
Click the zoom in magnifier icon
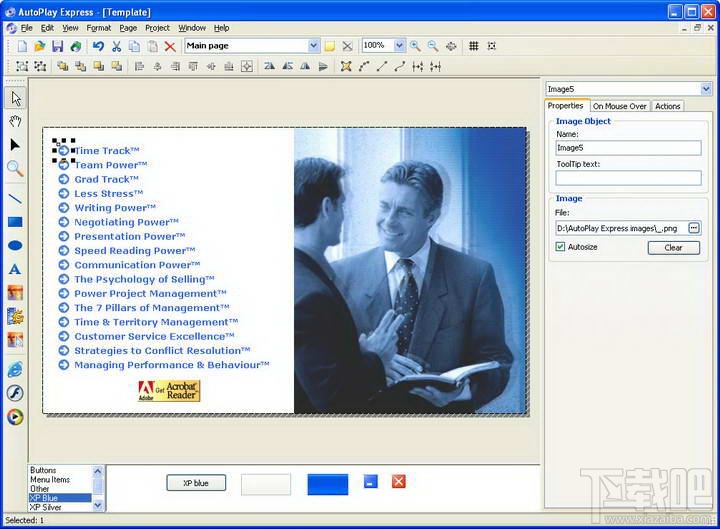pos(415,46)
